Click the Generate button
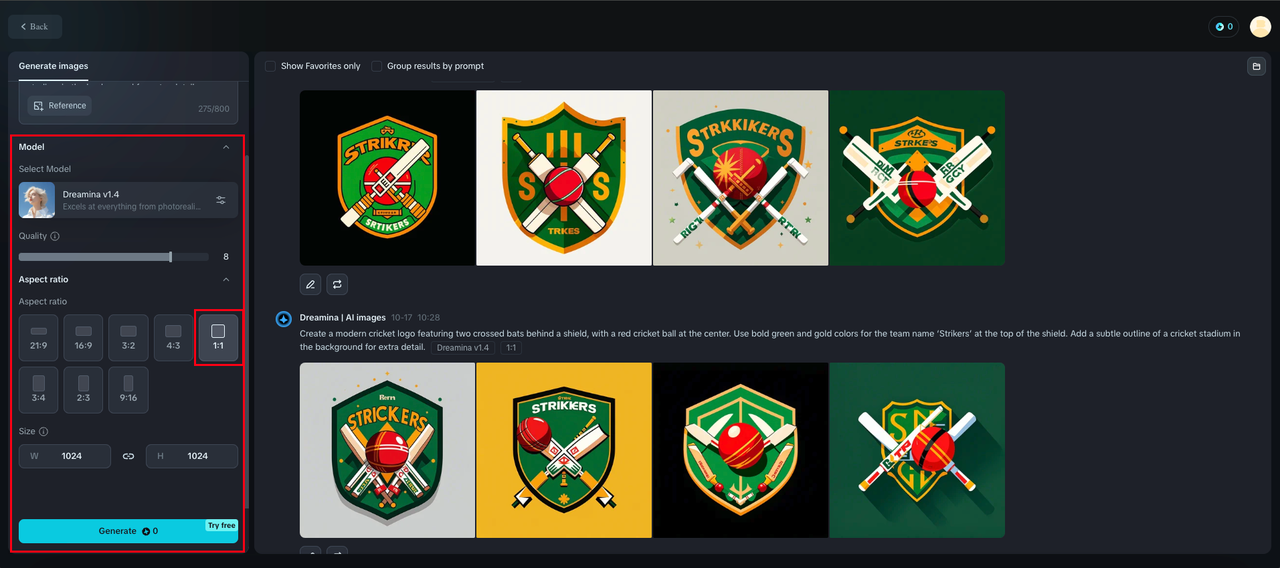The width and height of the screenshot is (1280, 568). pos(128,531)
